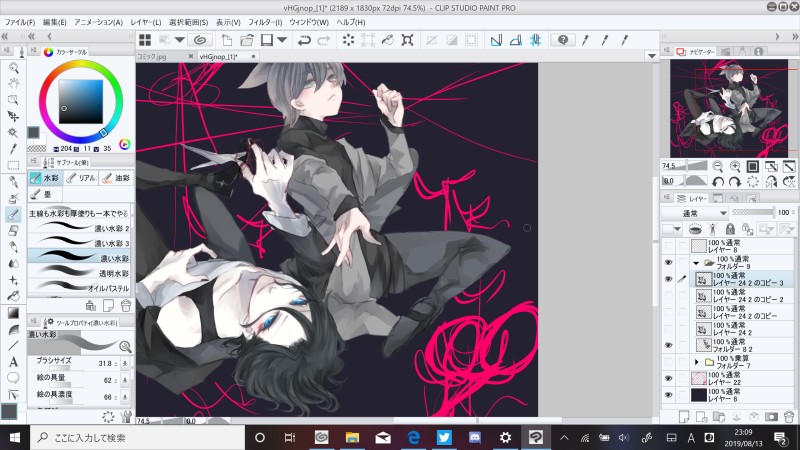
Task: Select the Hand move tool
Action: coord(13,84)
